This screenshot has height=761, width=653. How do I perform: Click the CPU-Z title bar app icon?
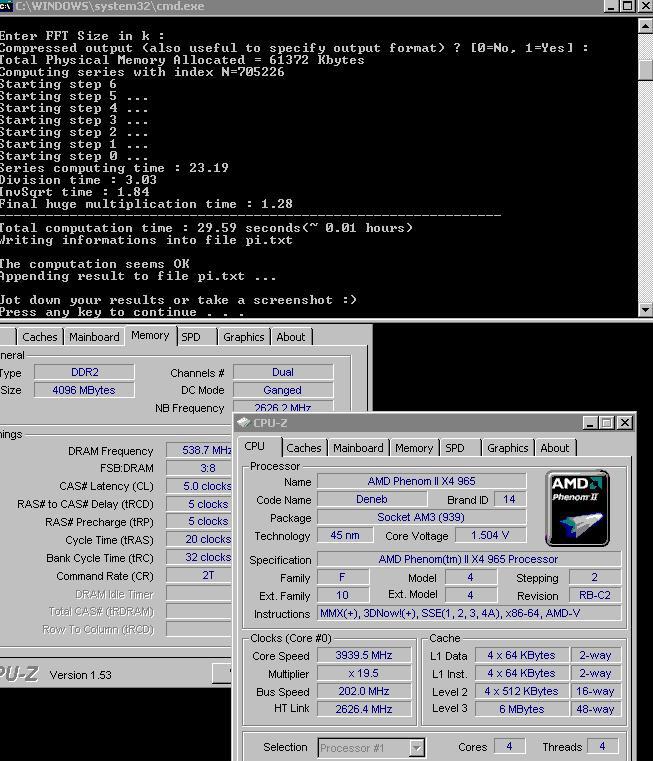point(243,423)
